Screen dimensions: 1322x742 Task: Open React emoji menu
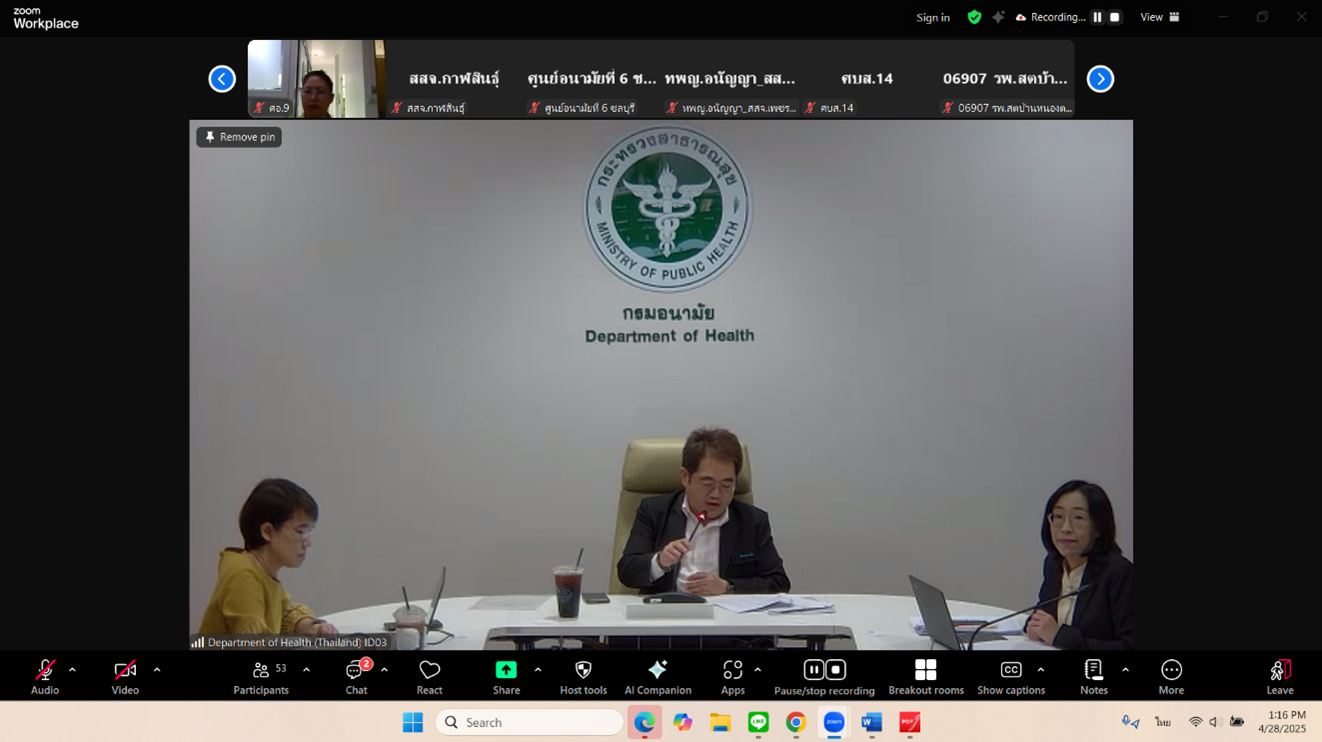429,676
